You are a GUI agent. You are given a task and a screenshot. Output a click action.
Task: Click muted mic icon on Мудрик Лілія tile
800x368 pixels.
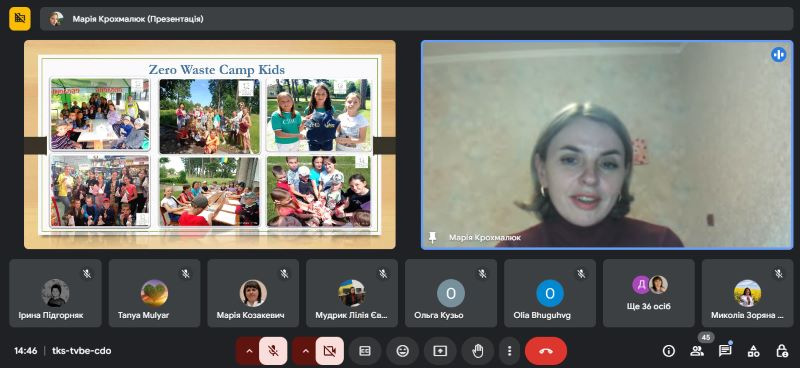(384, 274)
